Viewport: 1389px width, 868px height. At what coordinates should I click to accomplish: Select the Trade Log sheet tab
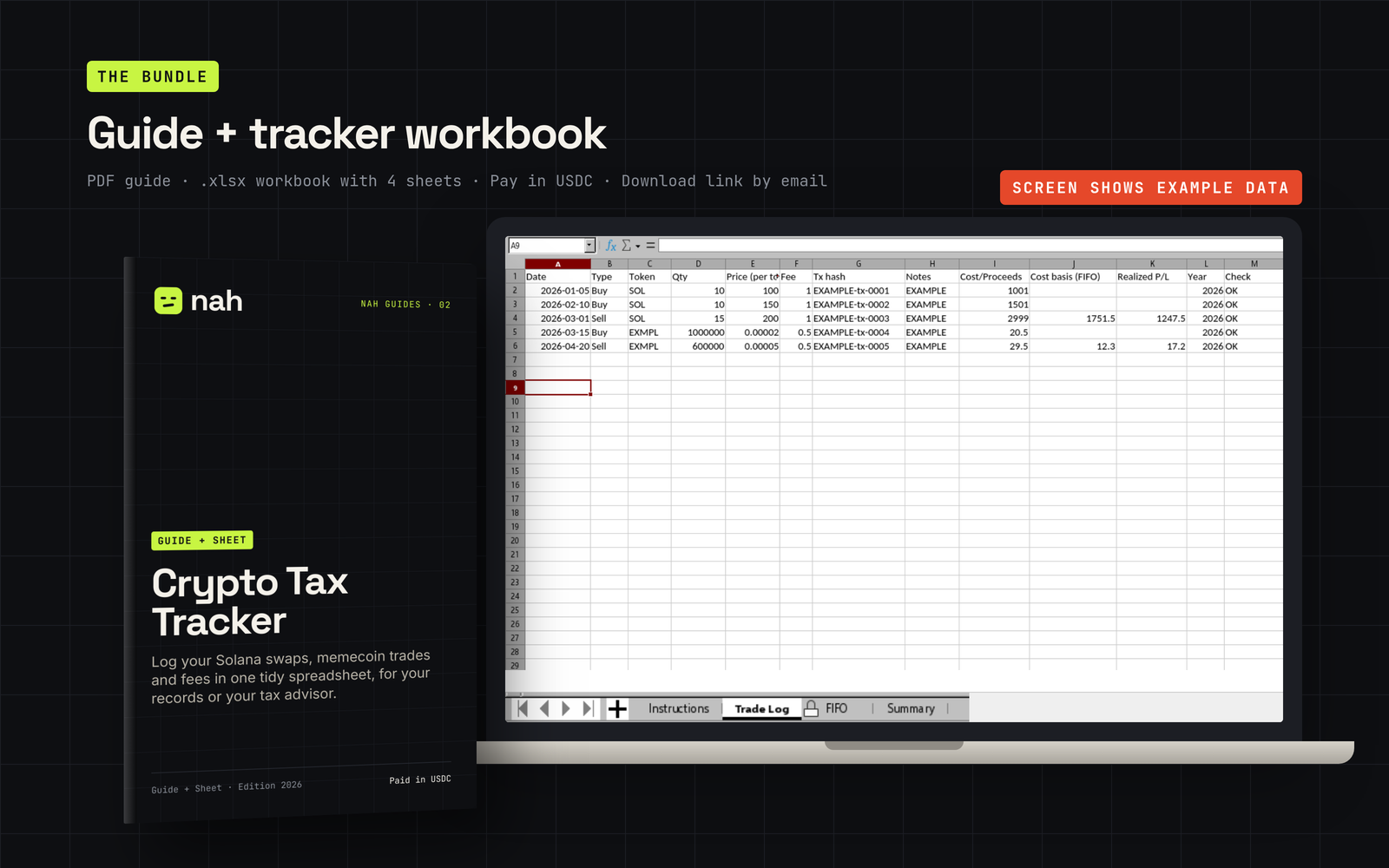coord(762,709)
